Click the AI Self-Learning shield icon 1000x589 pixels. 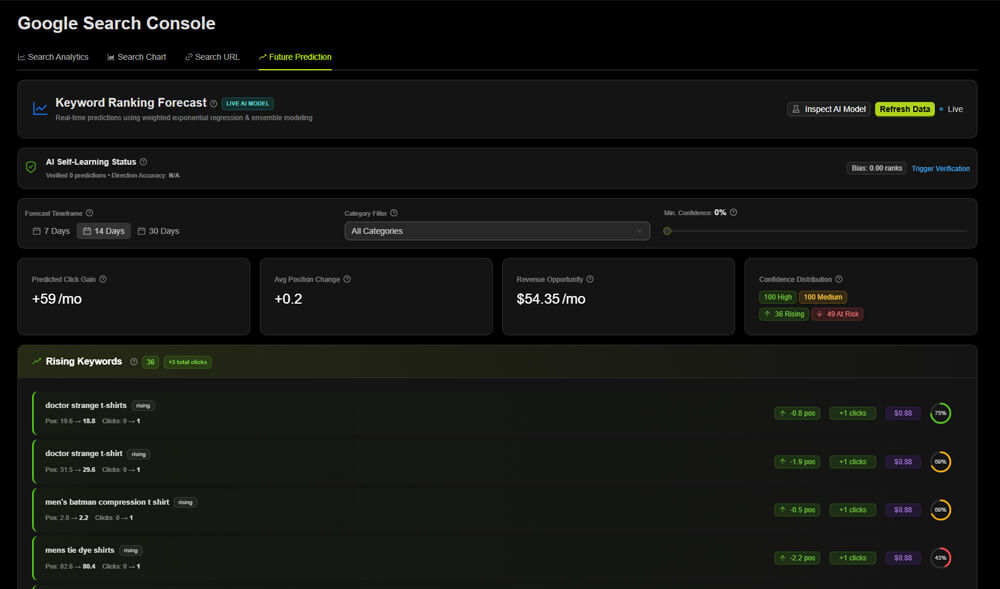click(31, 167)
